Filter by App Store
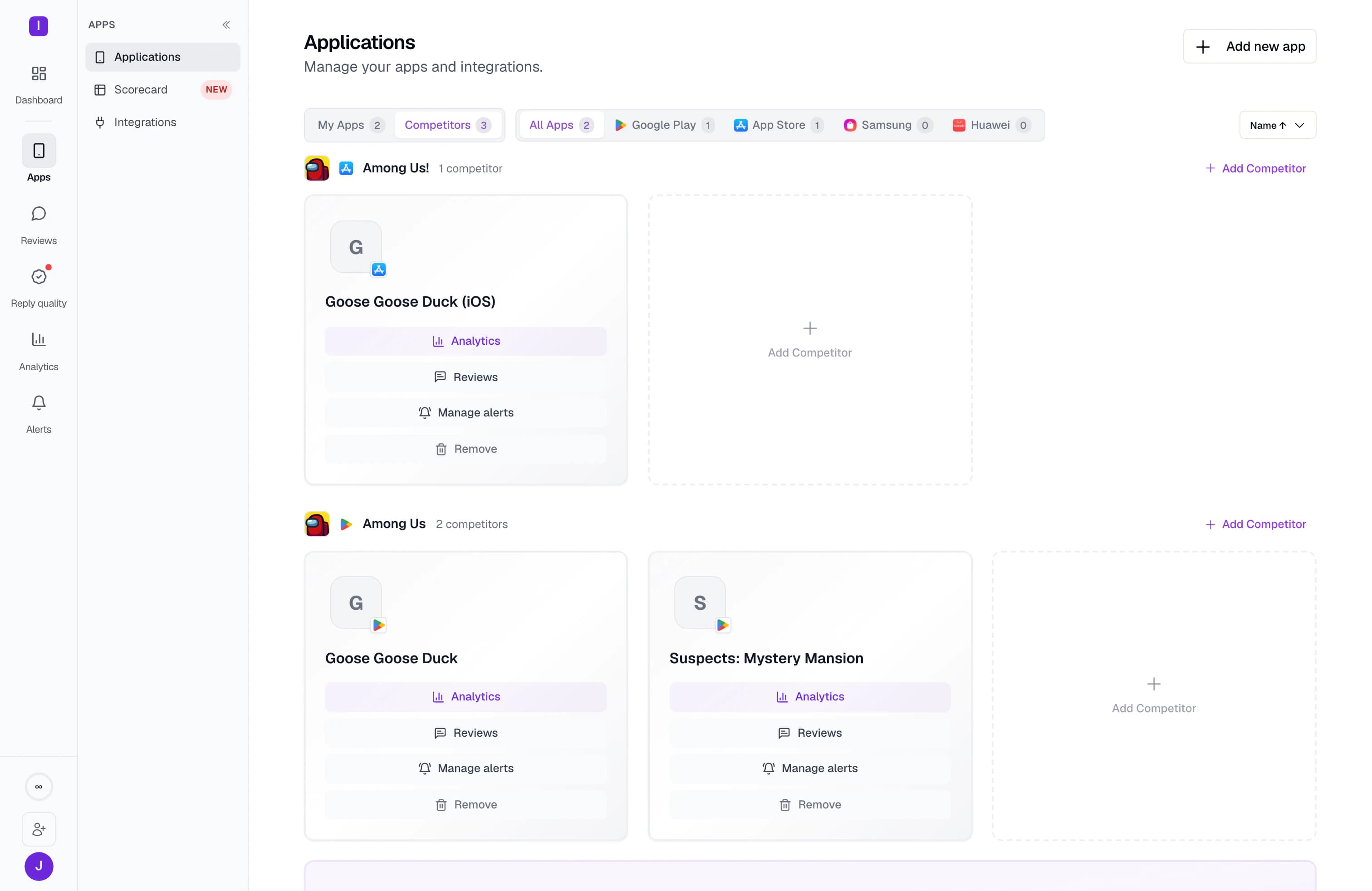 (778, 125)
